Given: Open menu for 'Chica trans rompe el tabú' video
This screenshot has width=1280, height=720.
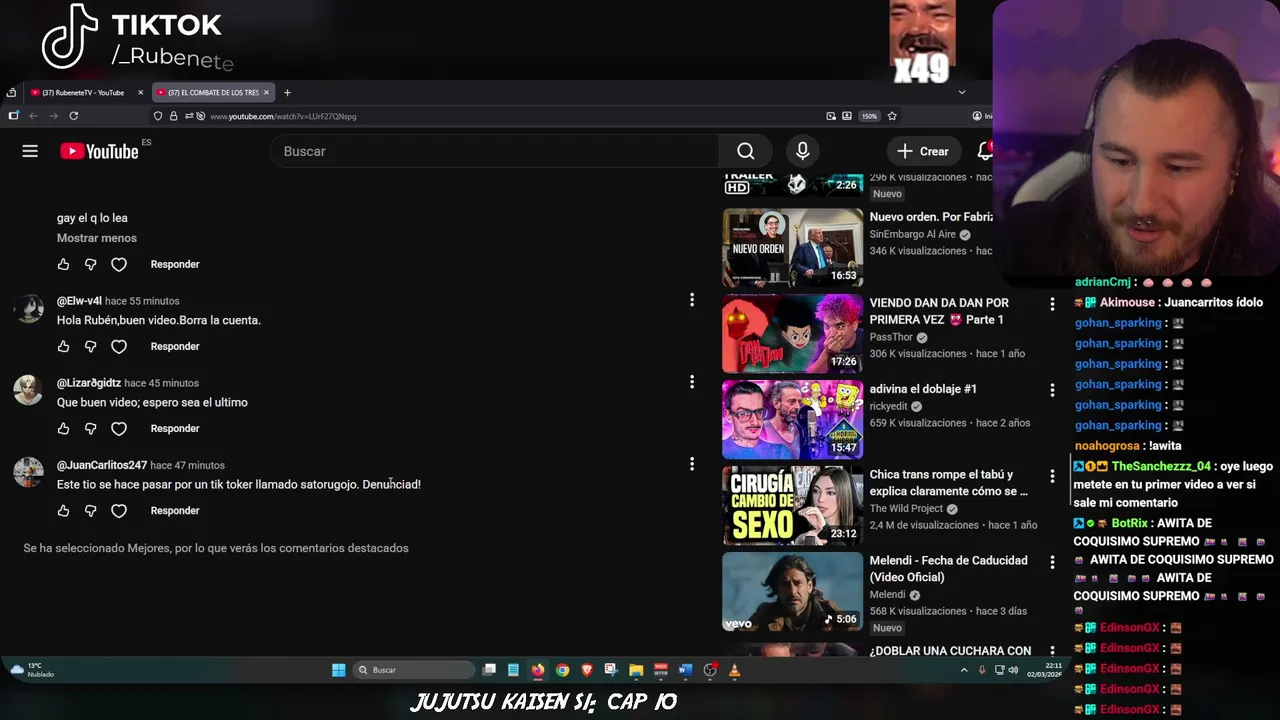Looking at the screenshot, I should [x=1052, y=476].
